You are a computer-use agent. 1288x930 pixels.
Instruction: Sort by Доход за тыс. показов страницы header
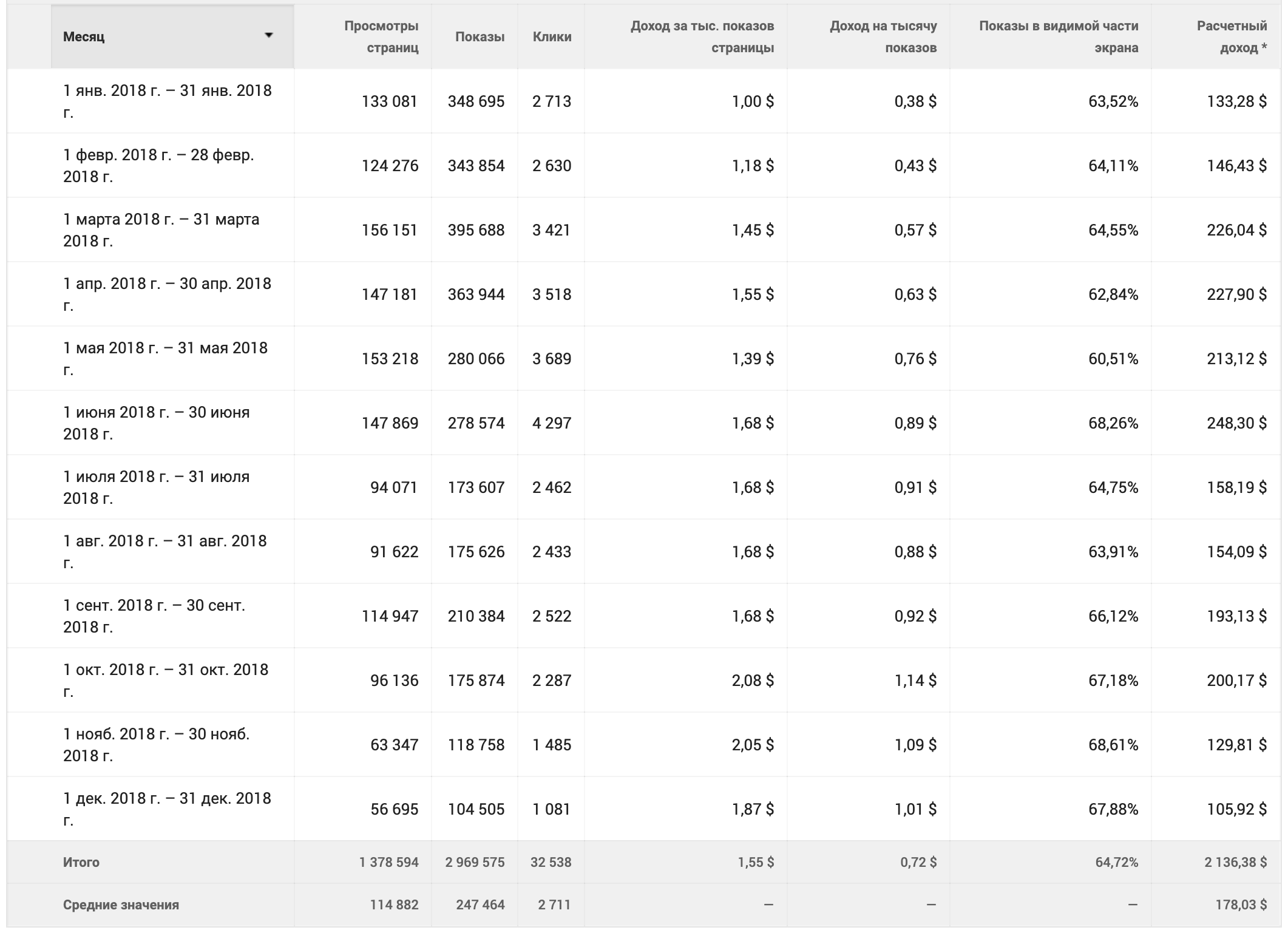(702, 36)
